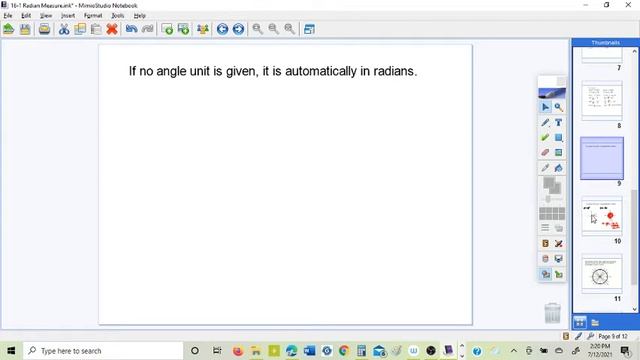Delete with the red X icon
This screenshot has width=640, height=360.
(112, 29)
